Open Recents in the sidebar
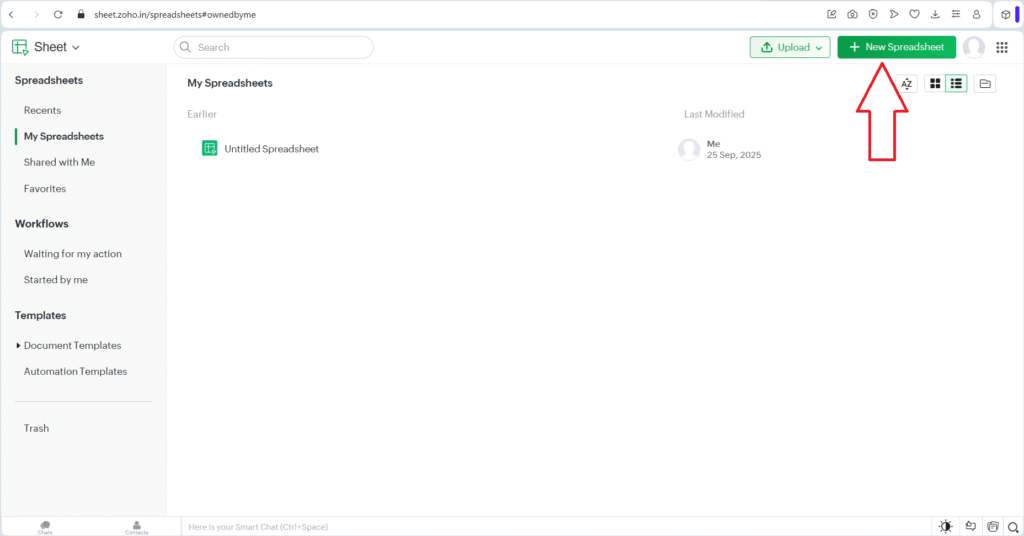The height and width of the screenshot is (536, 1024). pos(42,110)
